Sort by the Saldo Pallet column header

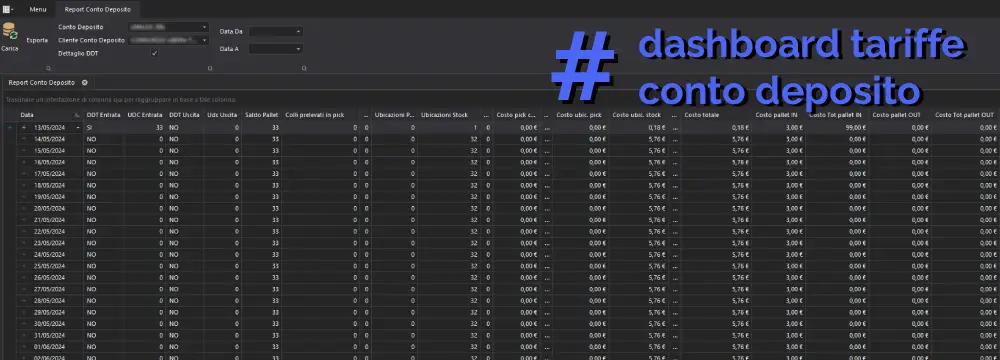(261, 115)
